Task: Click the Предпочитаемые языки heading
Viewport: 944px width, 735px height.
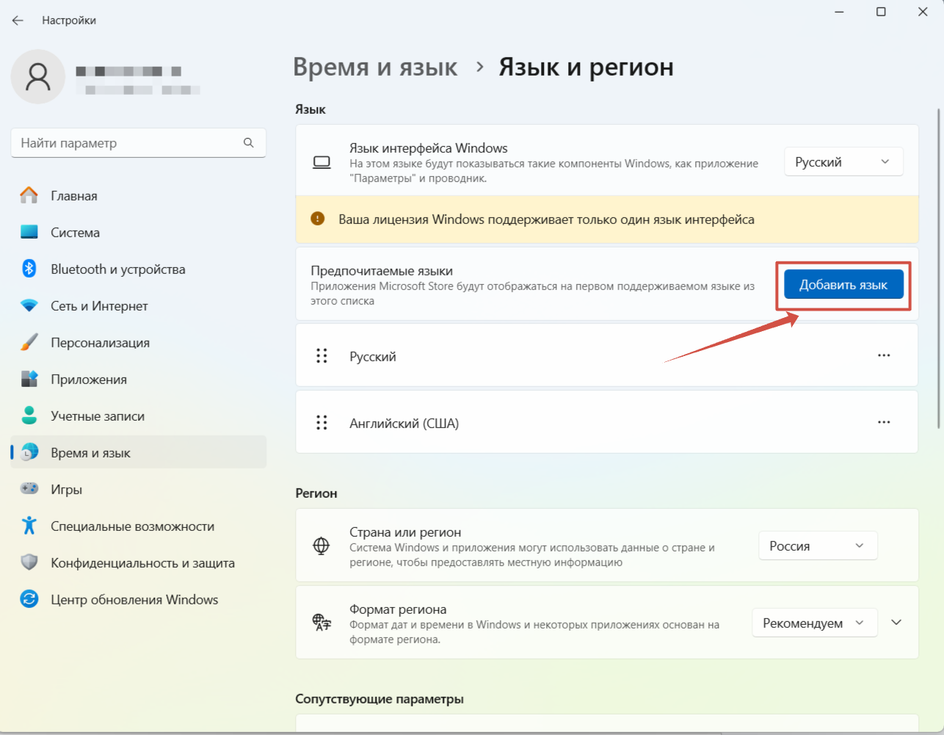Action: pos(382,271)
